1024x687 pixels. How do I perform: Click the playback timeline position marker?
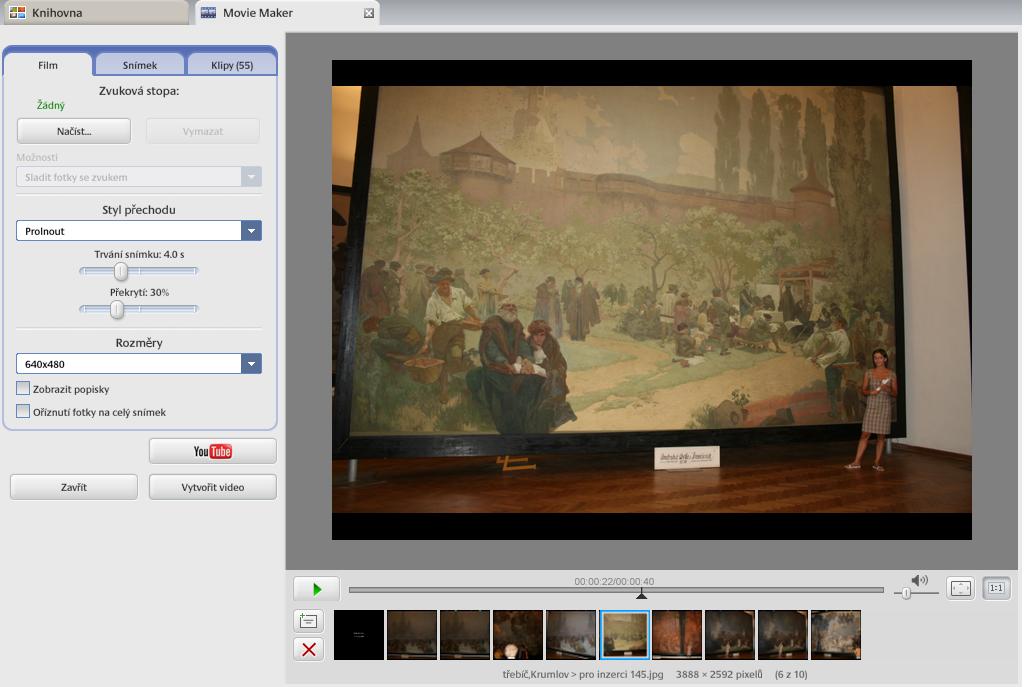pos(642,593)
